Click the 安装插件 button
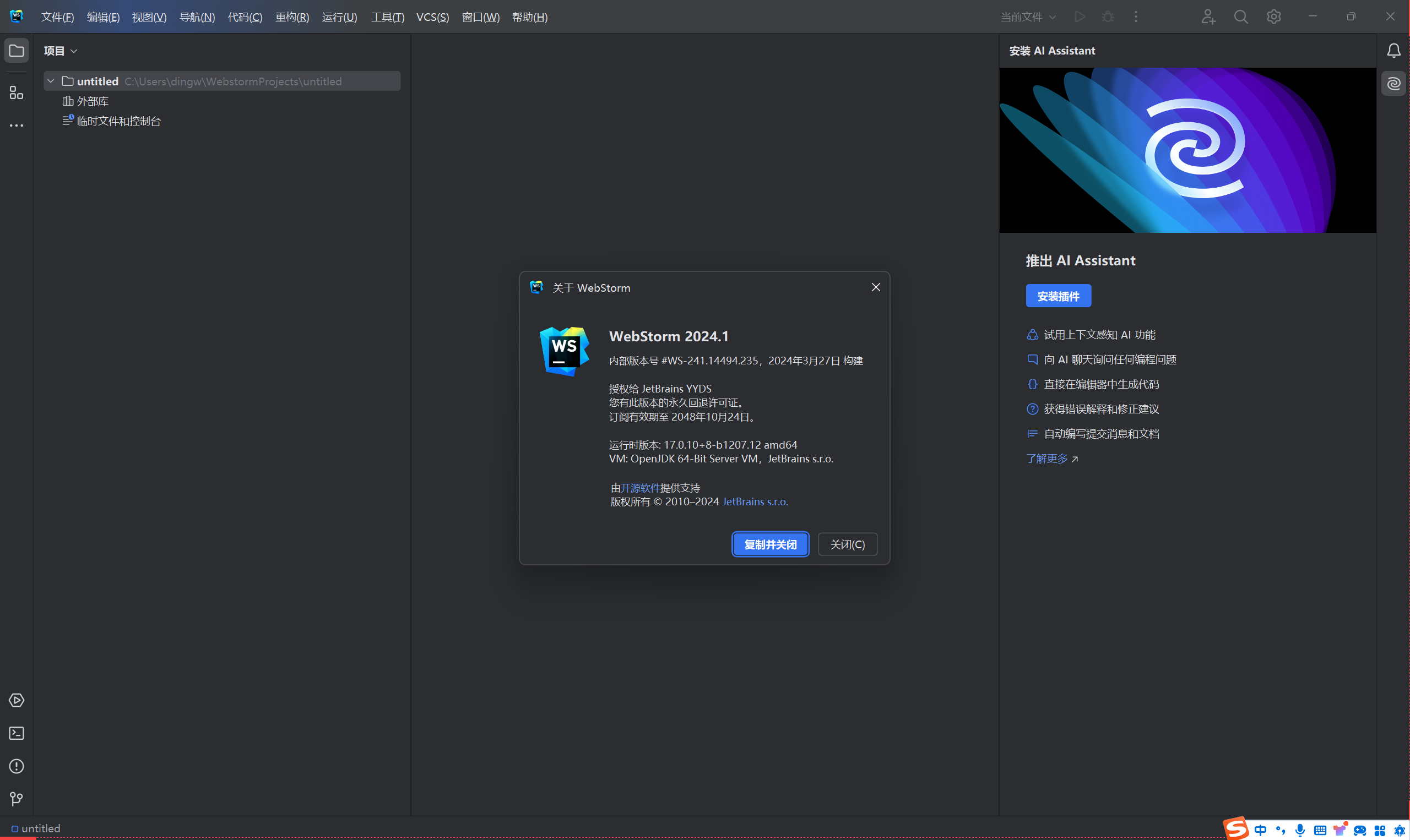Viewport: 1410px width, 840px height. 1058,296
